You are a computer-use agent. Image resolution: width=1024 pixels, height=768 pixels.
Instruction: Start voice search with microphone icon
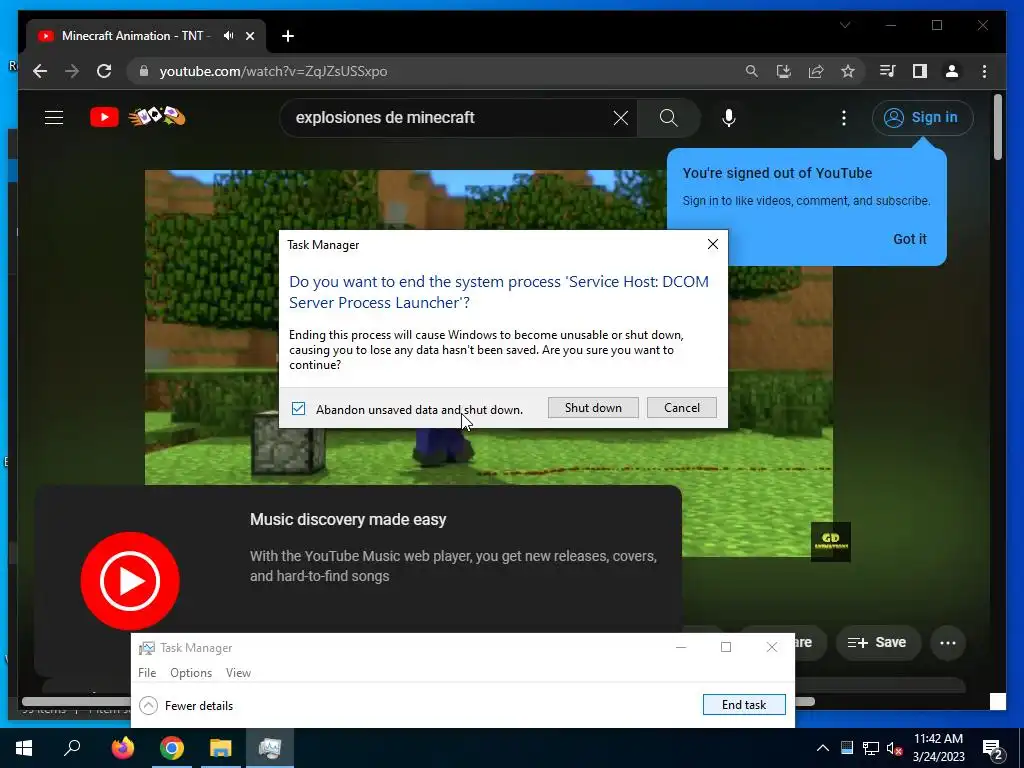tap(729, 118)
